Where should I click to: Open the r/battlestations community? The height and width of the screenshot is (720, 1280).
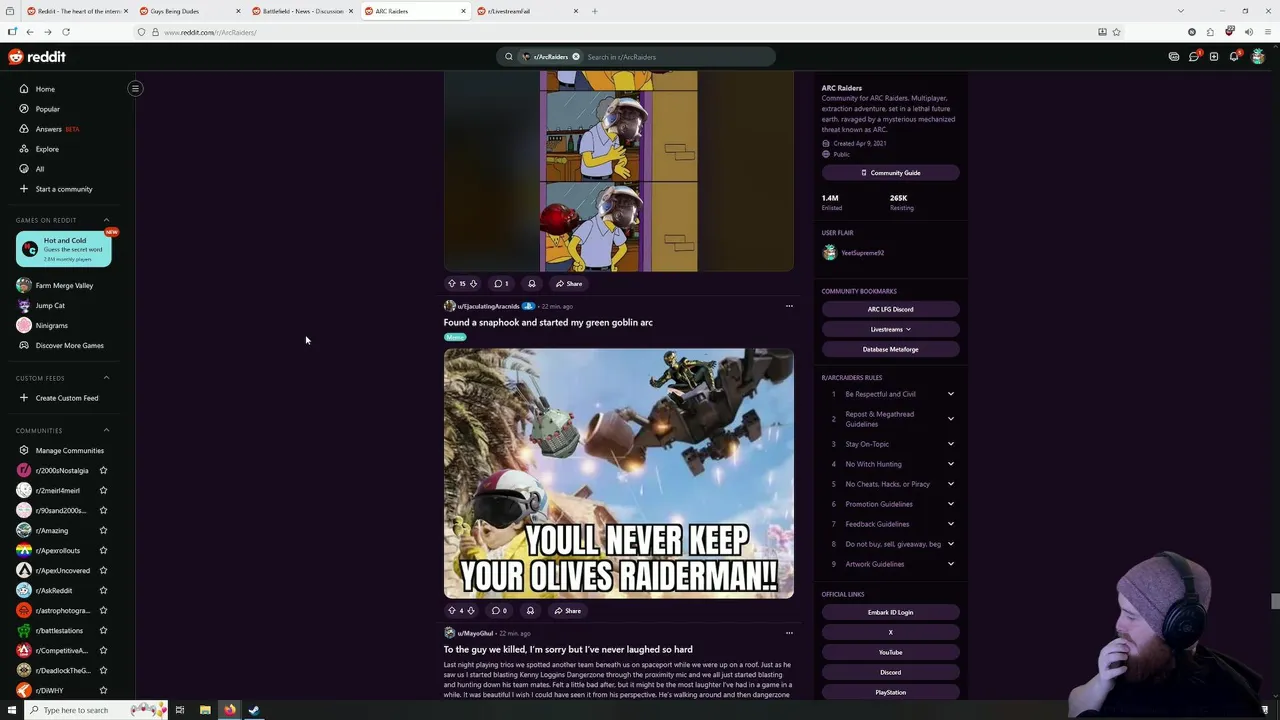click(x=59, y=630)
